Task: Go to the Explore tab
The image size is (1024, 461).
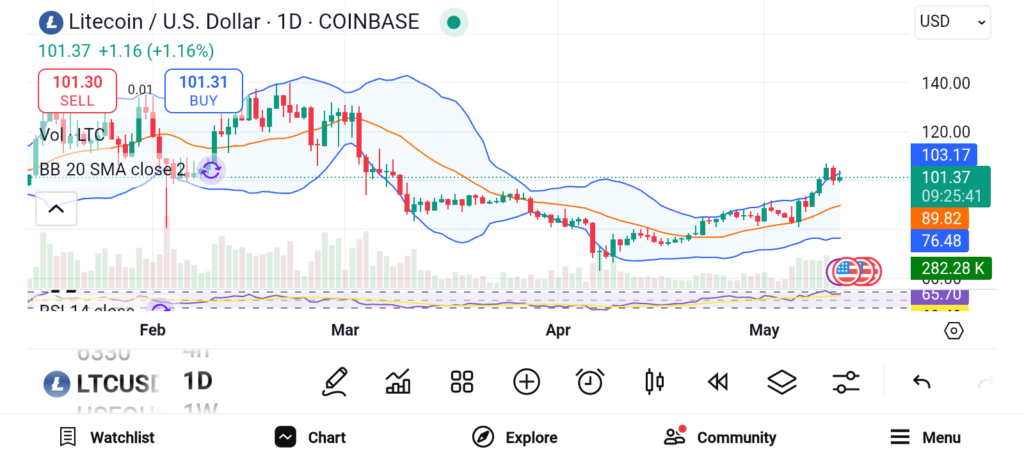Action: [x=515, y=437]
